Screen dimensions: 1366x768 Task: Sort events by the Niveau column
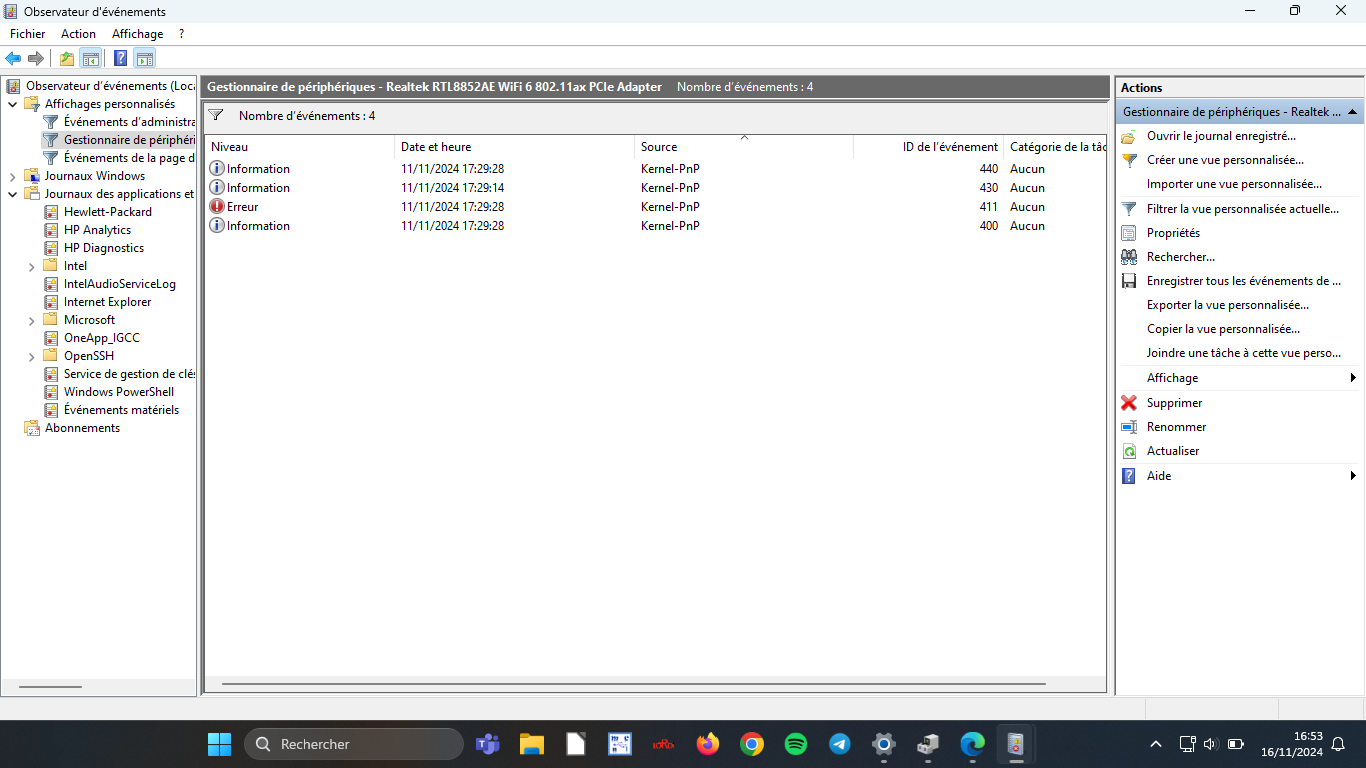click(300, 147)
